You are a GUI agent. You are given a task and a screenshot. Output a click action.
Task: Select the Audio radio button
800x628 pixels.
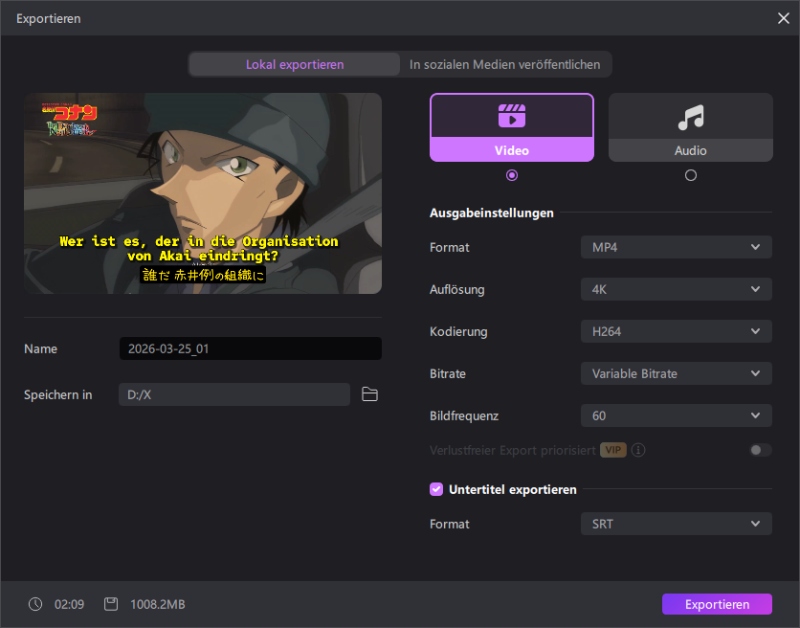(x=690, y=175)
